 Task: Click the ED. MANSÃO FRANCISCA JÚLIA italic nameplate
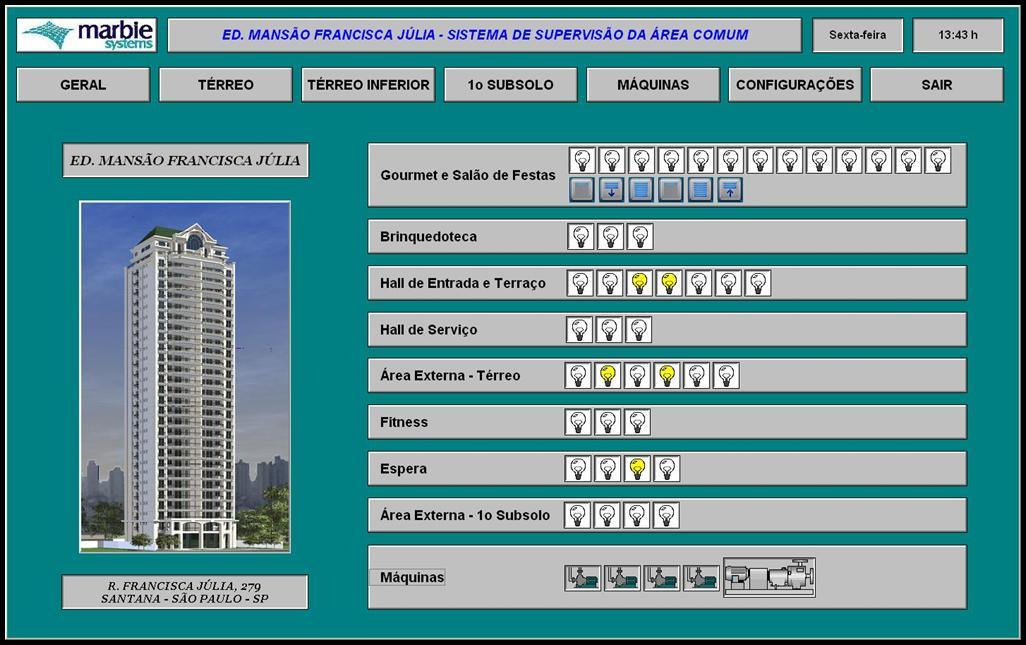(x=185, y=160)
